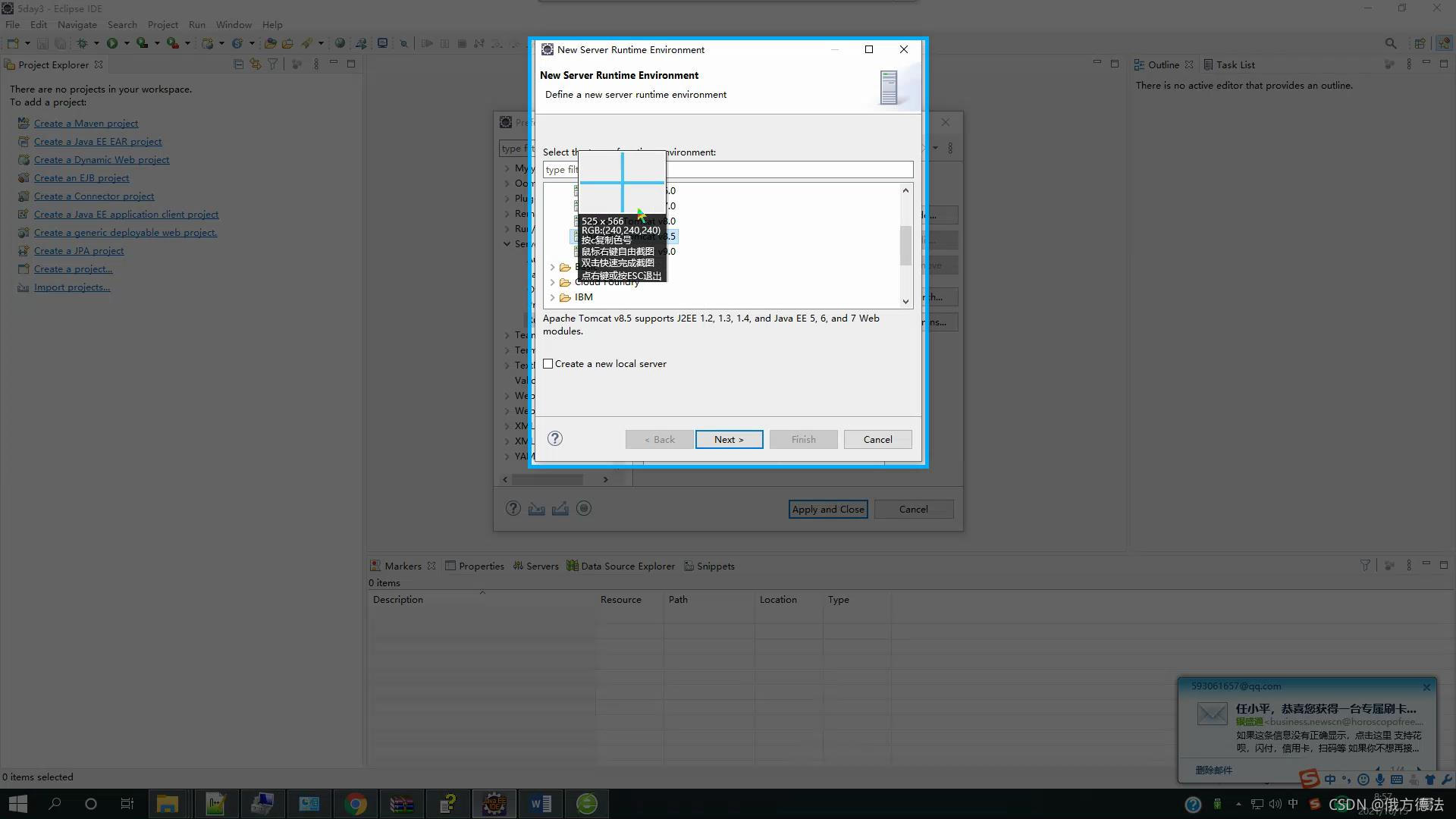
Task: Expand the Cloud Foundry folder in server tree
Action: tap(552, 282)
